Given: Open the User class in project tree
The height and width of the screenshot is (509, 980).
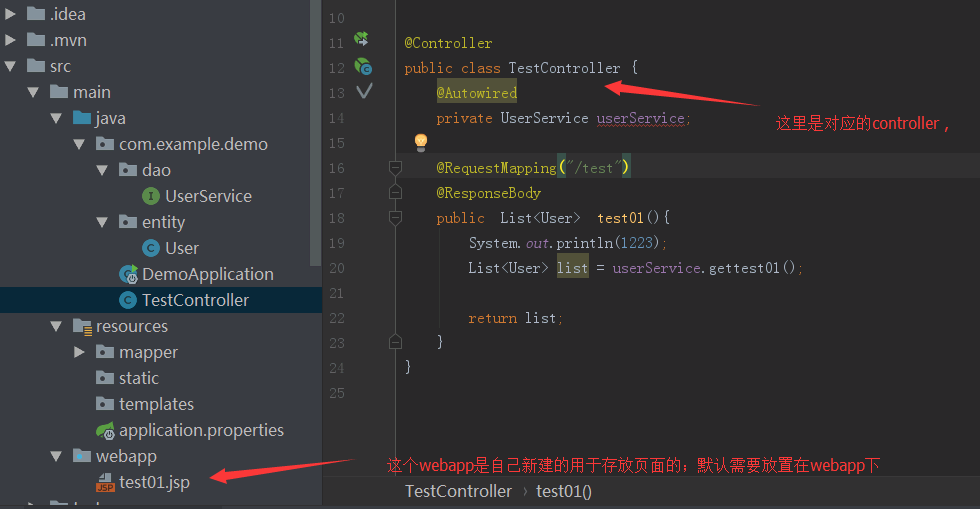Looking at the screenshot, I should (181, 248).
